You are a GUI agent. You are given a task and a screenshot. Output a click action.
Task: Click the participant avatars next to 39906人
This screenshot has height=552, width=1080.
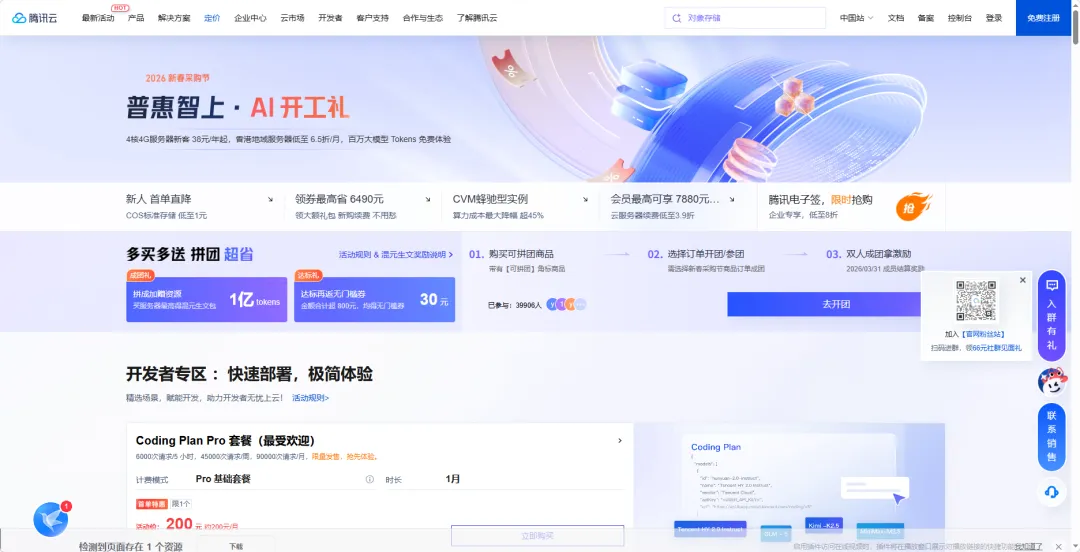pos(566,304)
